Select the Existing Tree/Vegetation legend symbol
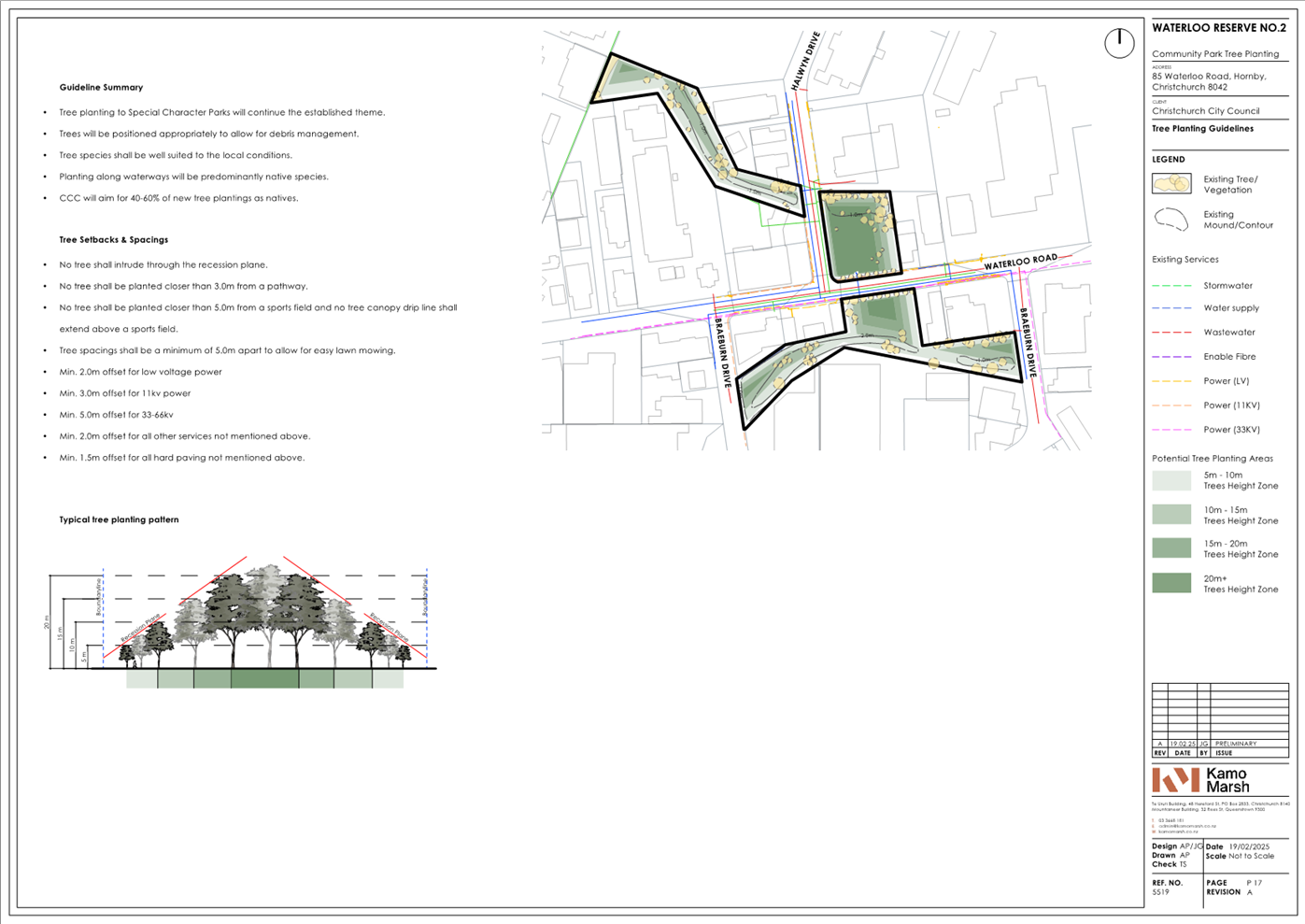The height and width of the screenshot is (924, 1305). (1171, 184)
